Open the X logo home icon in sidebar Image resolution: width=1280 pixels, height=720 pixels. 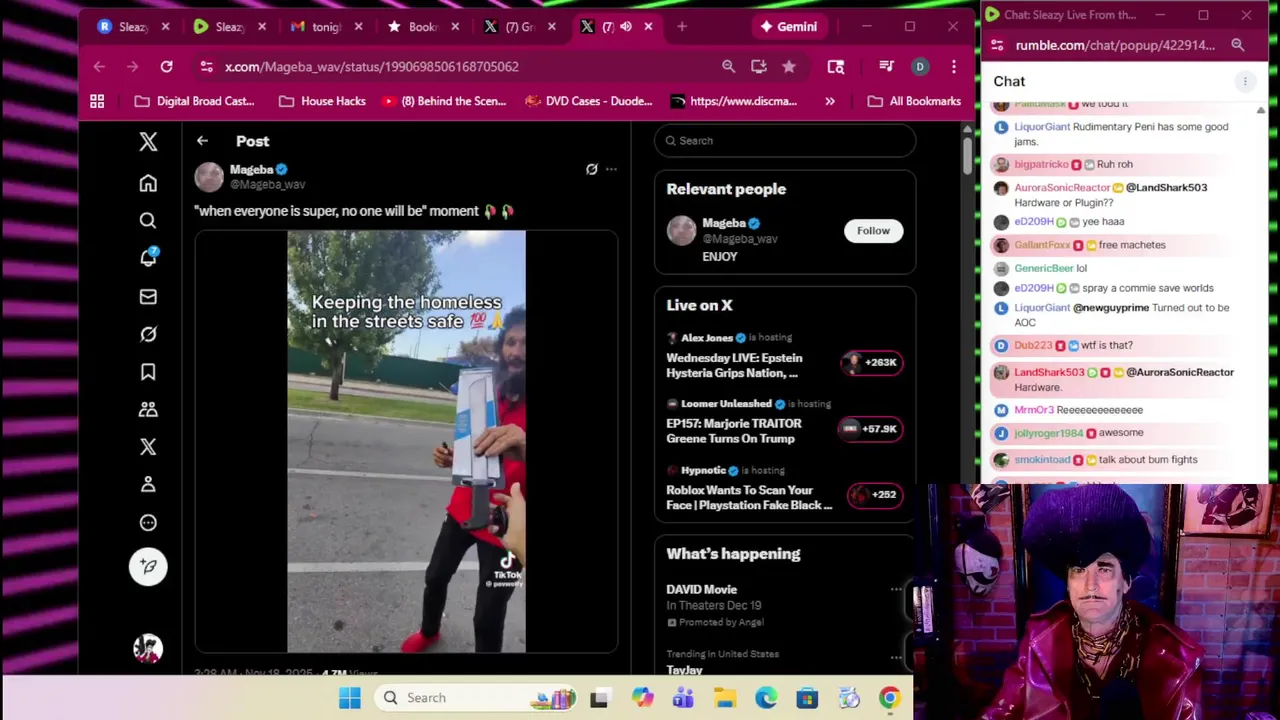(148, 142)
